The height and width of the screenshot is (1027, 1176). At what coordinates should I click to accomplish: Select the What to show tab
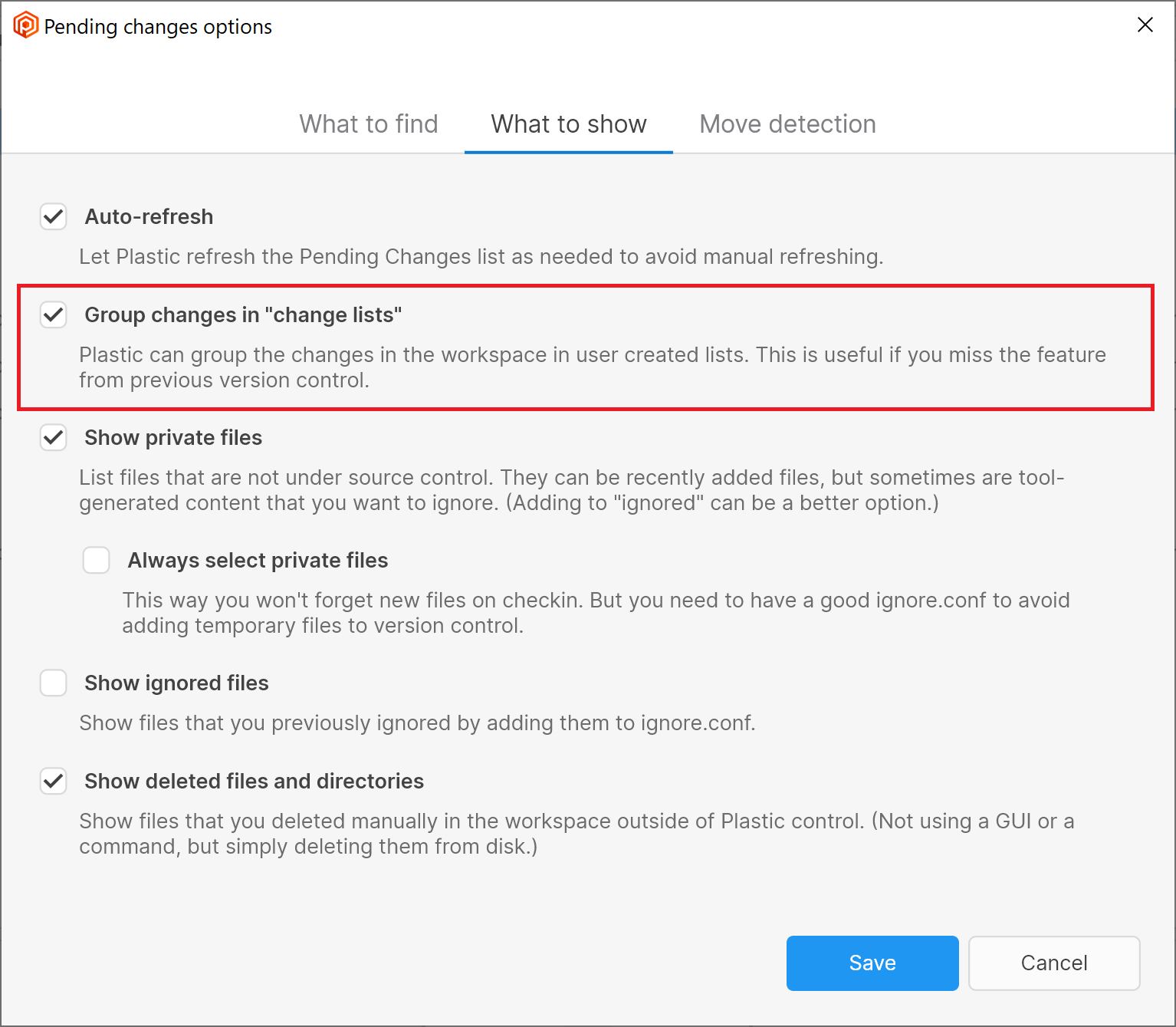point(569,124)
